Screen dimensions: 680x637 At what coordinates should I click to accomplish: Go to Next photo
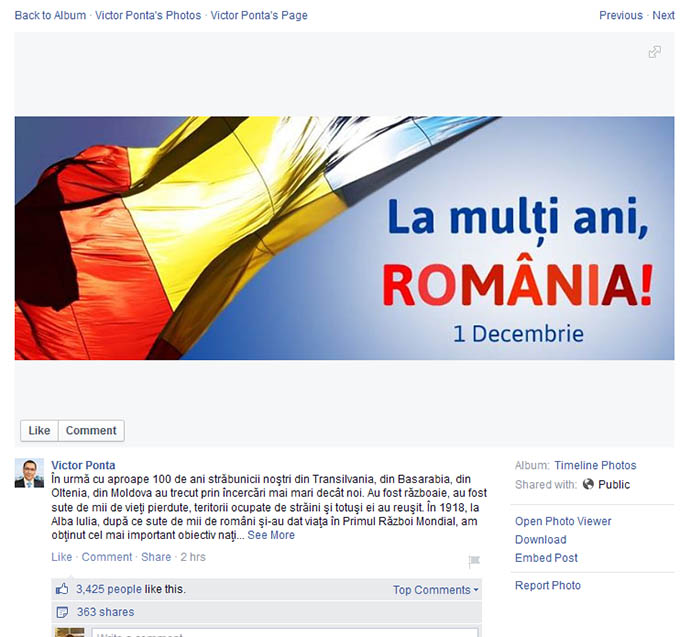click(663, 15)
